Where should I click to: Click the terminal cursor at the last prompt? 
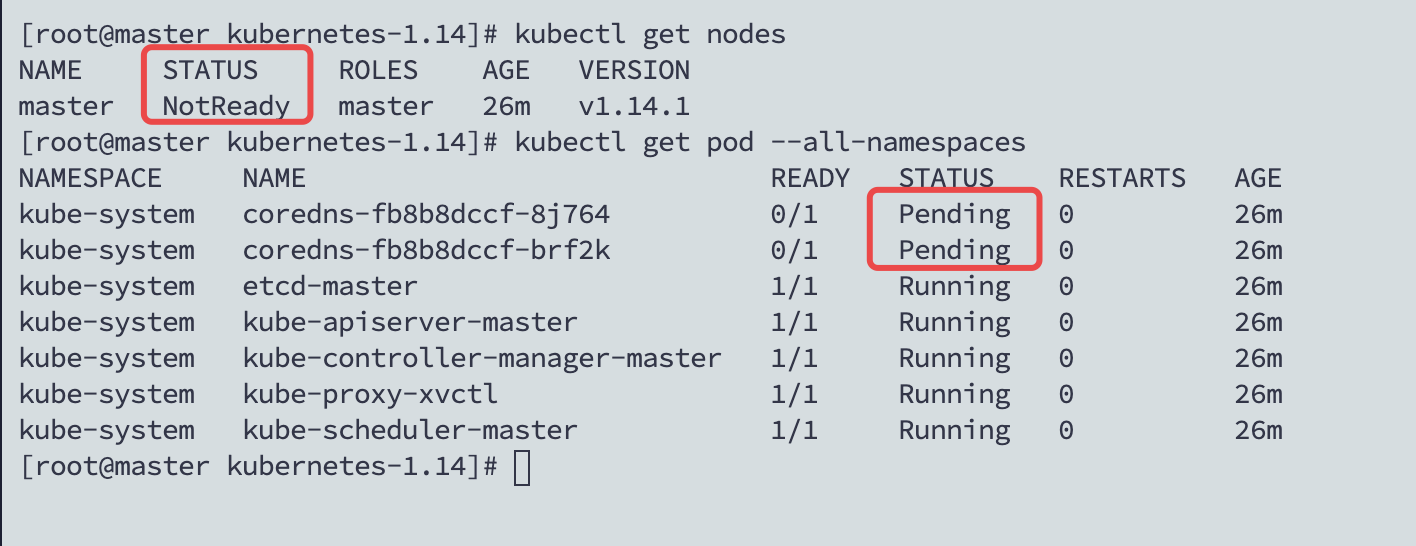pos(522,468)
